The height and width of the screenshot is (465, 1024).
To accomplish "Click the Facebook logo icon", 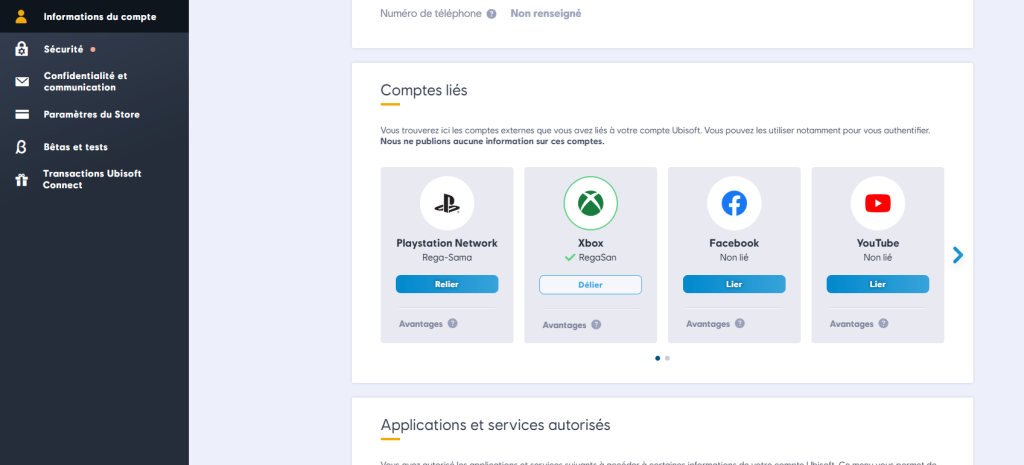I will tap(734, 204).
